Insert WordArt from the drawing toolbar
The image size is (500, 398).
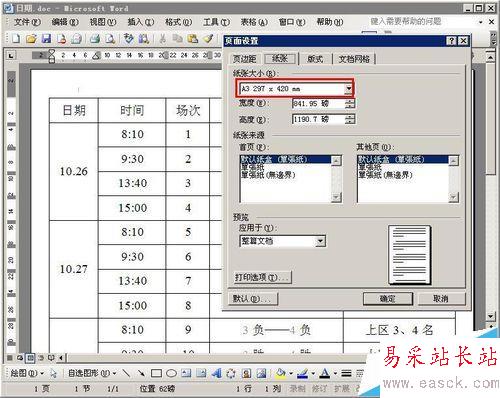217,373
